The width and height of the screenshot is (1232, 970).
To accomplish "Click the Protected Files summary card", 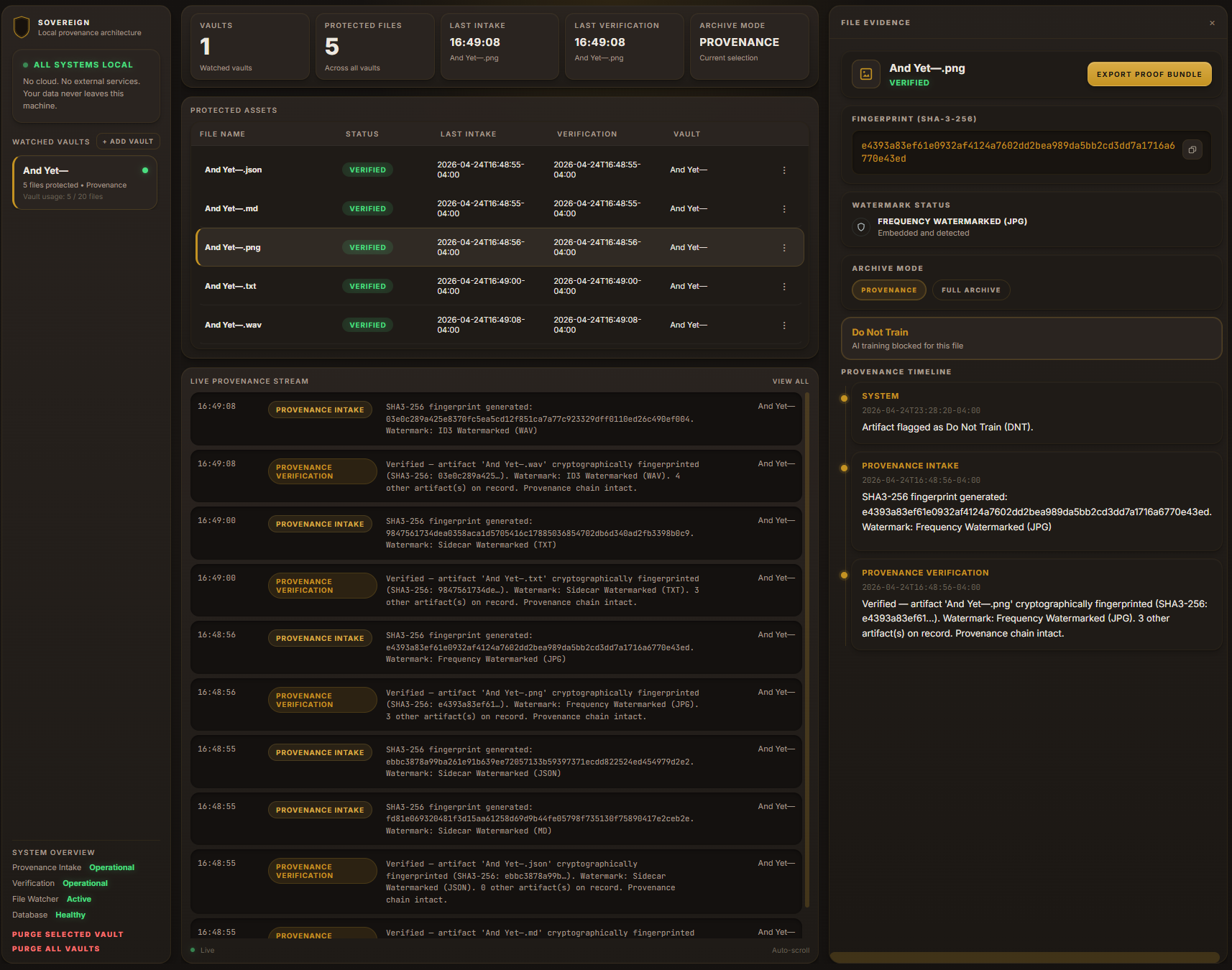I will (x=374, y=47).
